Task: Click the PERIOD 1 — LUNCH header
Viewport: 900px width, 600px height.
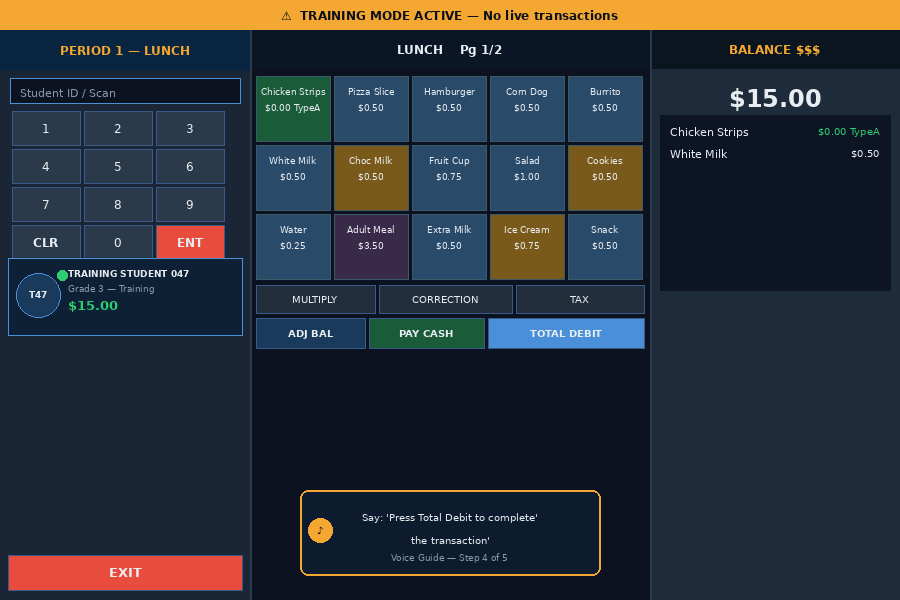Action: tap(125, 51)
